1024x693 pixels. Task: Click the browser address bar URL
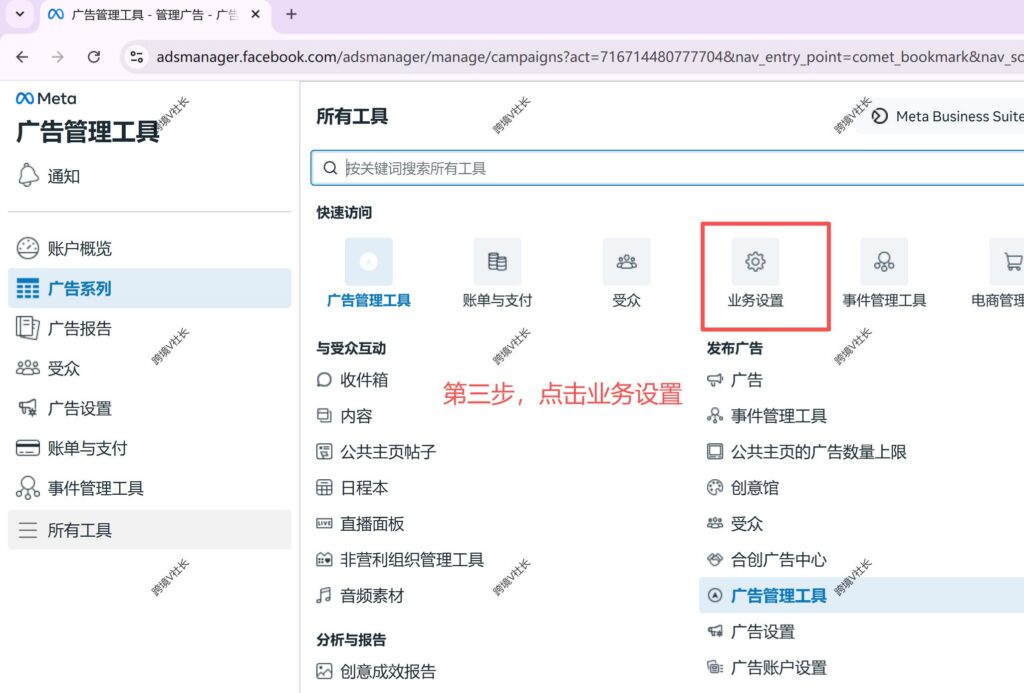[x=588, y=57]
